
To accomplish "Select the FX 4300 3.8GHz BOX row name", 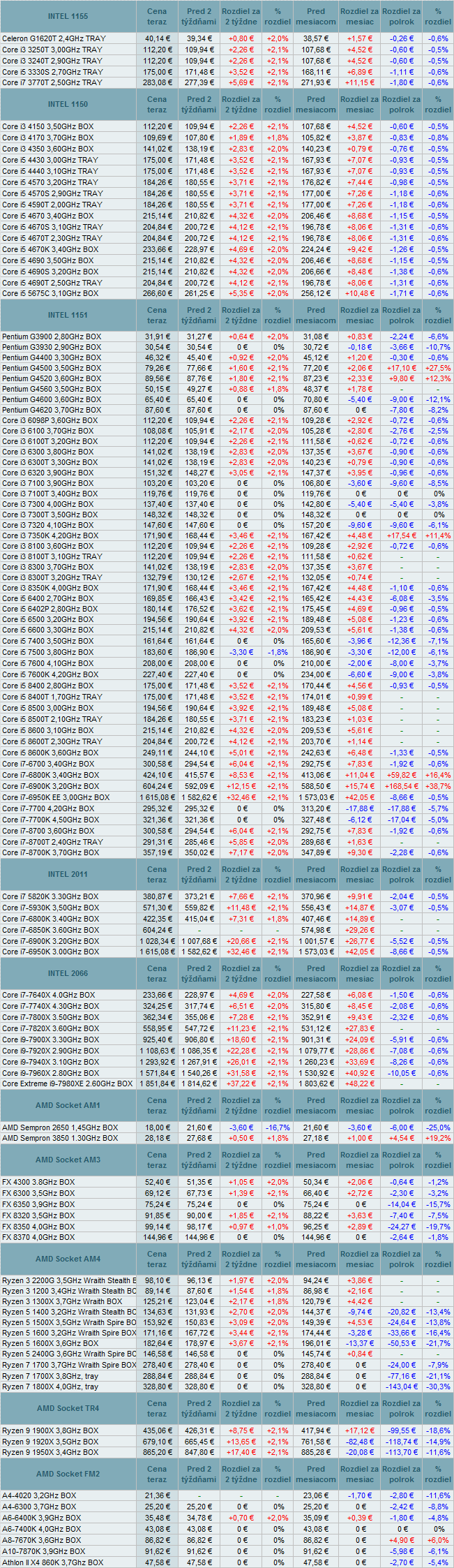I will coord(38,1182).
